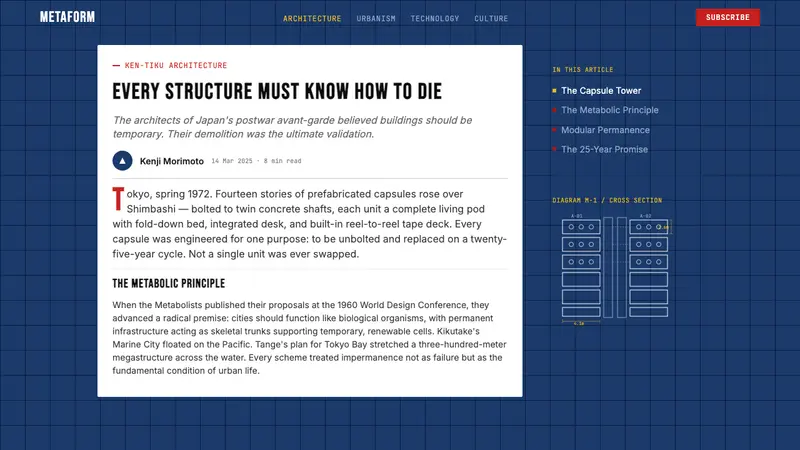Screen dimensions: 800x450
Task: Select the Culture menu item
Action: (491, 19)
